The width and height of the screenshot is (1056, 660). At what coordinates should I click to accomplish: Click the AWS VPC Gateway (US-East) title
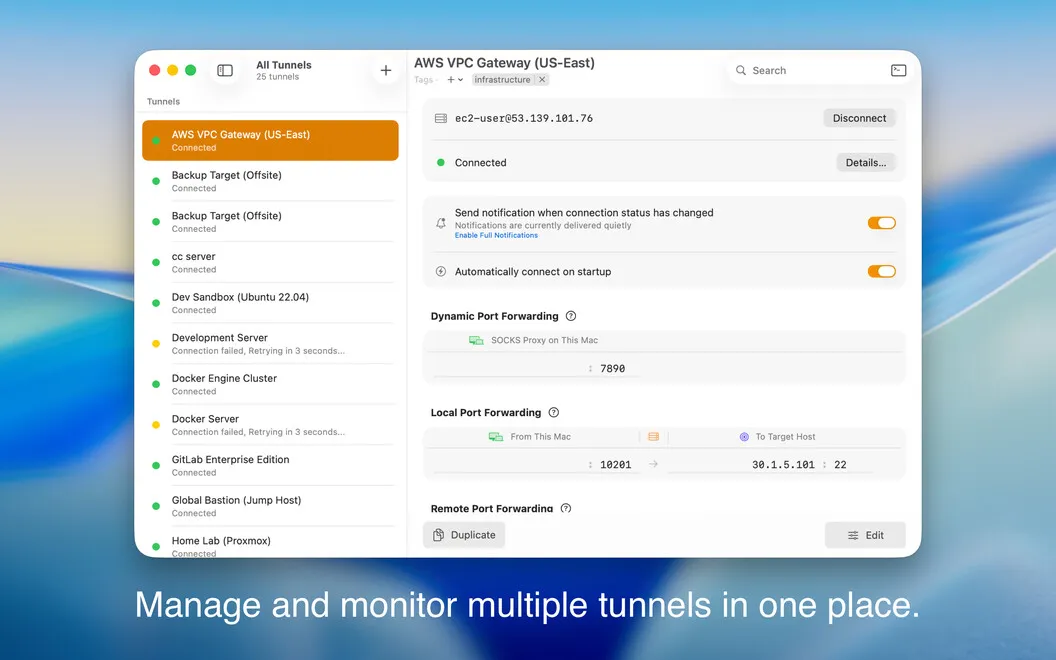tap(504, 63)
